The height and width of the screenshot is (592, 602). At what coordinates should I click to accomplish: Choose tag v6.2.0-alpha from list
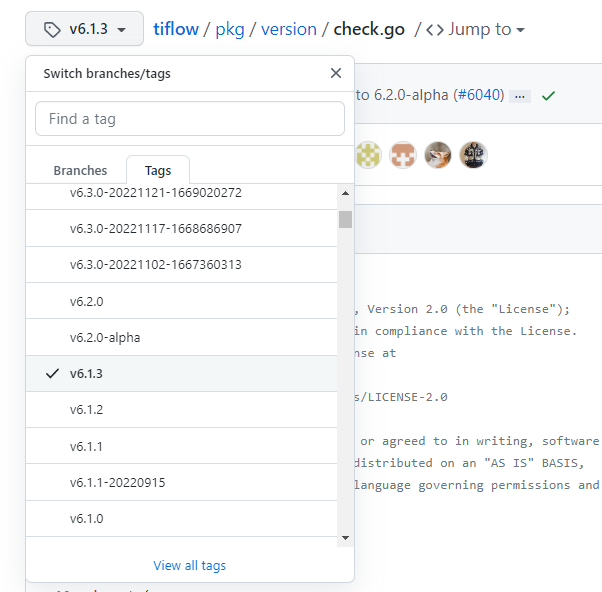(105, 337)
